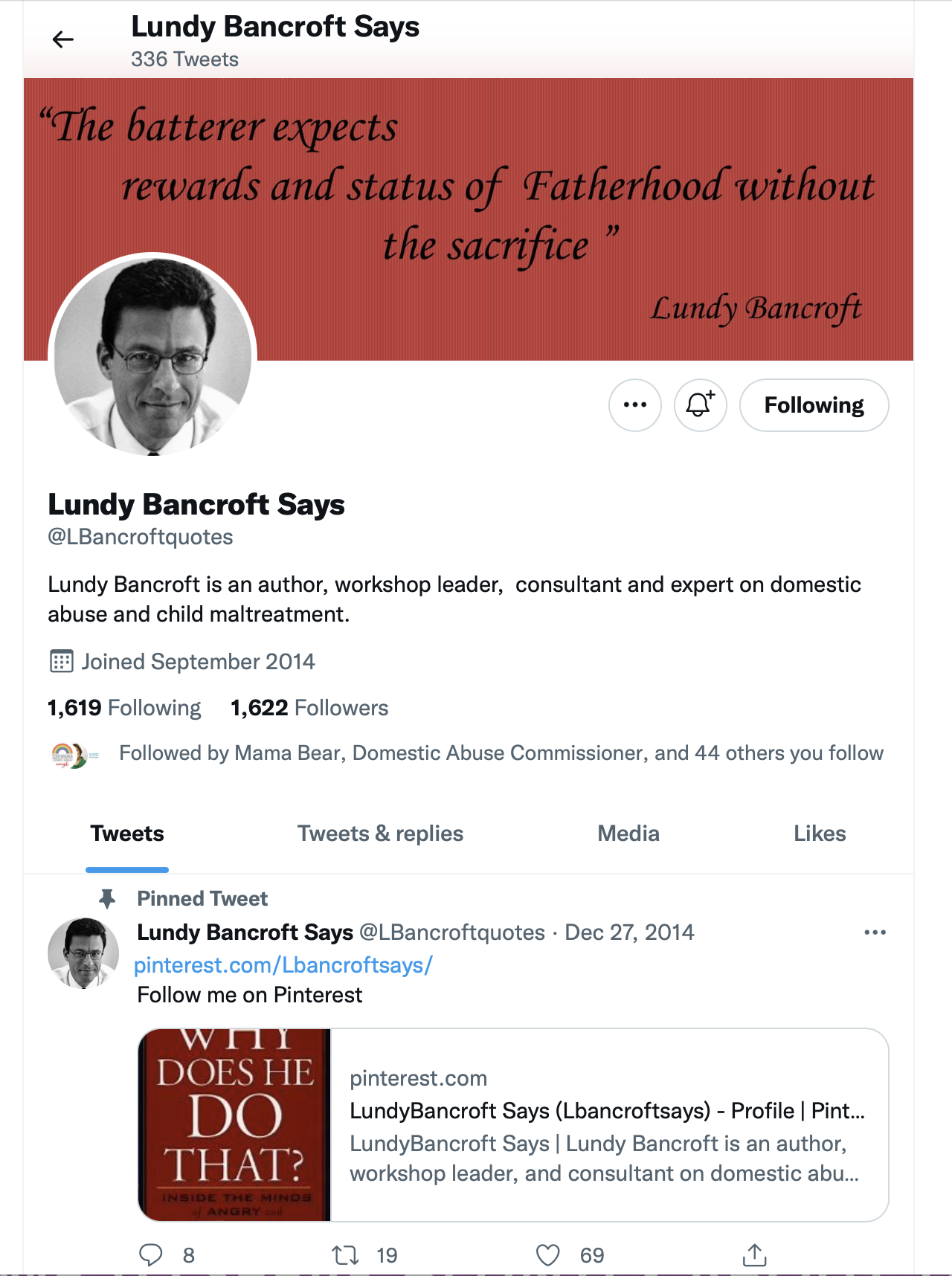Image resolution: width=952 pixels, height=1276 pixels.
Task: Open the 1,619 Following list
Action: point(124,708)
